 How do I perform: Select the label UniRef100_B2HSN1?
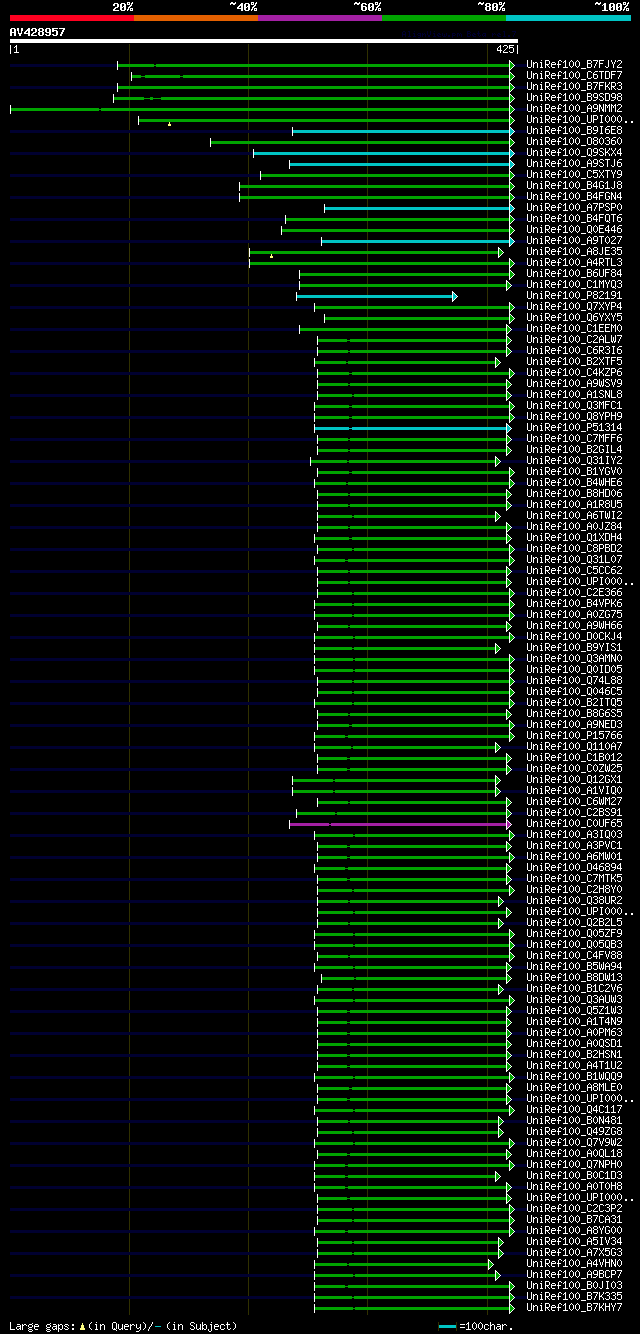(574, 1055)
